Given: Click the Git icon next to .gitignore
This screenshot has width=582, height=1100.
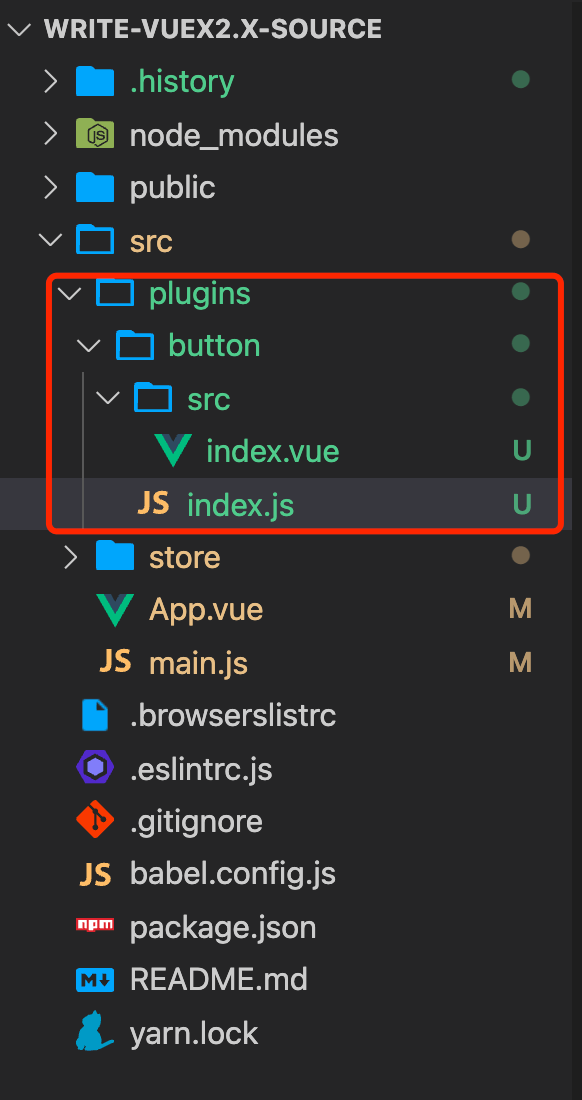Looking at the screenshot, I should tap(94, 820).
